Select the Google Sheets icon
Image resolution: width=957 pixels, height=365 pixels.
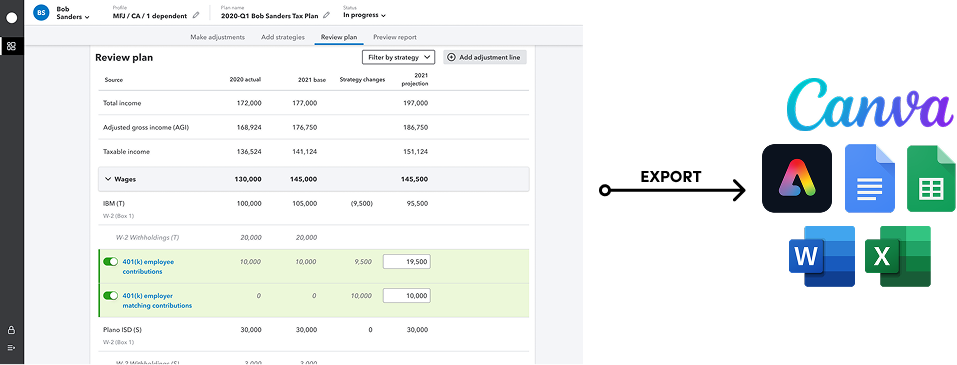pos(931,178)
